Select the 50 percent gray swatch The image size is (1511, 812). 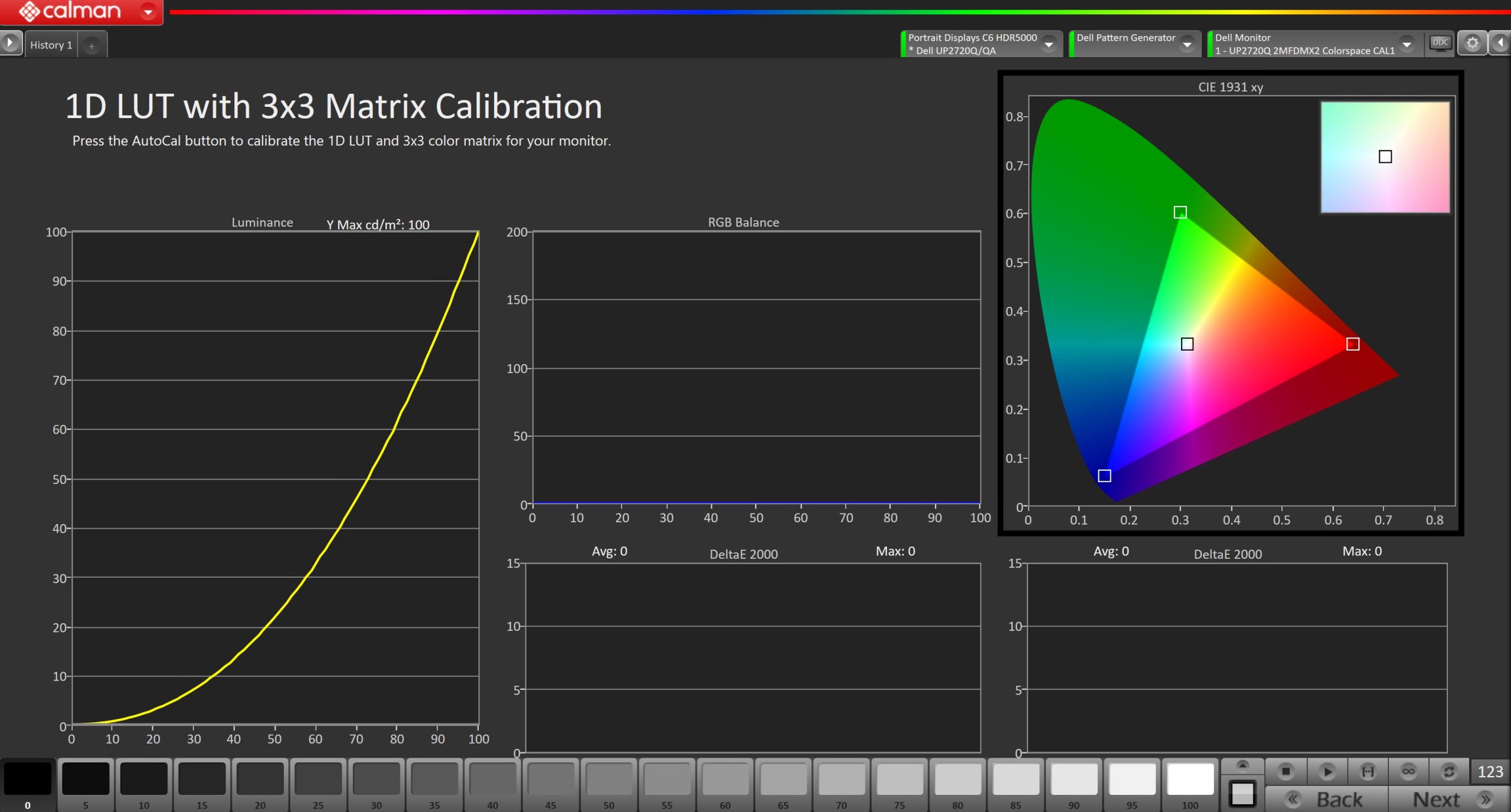click(x=609, y=784)
